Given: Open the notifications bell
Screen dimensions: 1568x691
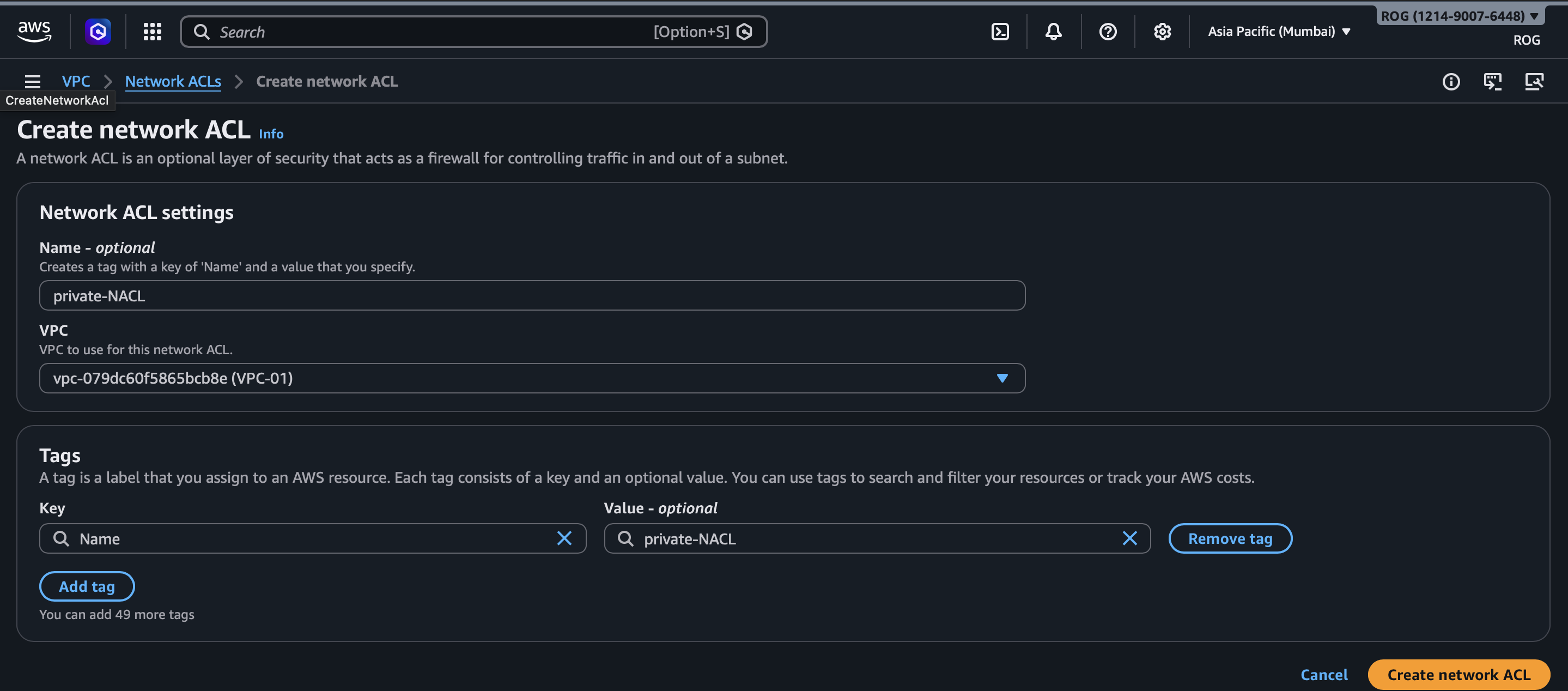Looking at the screenshot, I should (1054, 31).
